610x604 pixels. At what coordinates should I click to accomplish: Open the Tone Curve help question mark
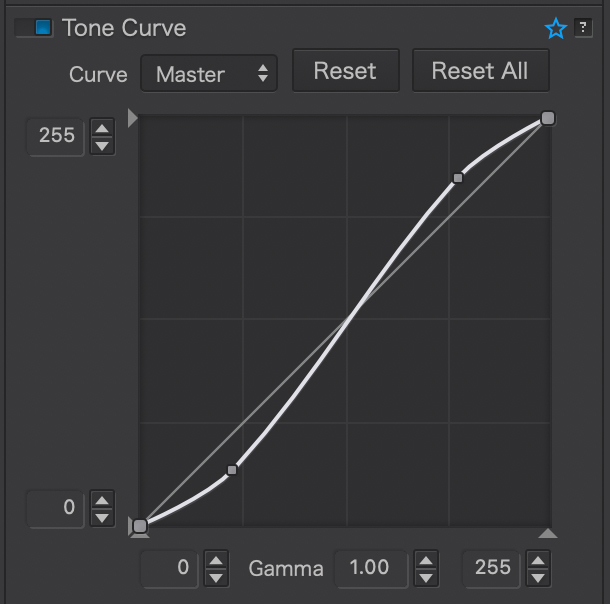[x=584, y=28]
